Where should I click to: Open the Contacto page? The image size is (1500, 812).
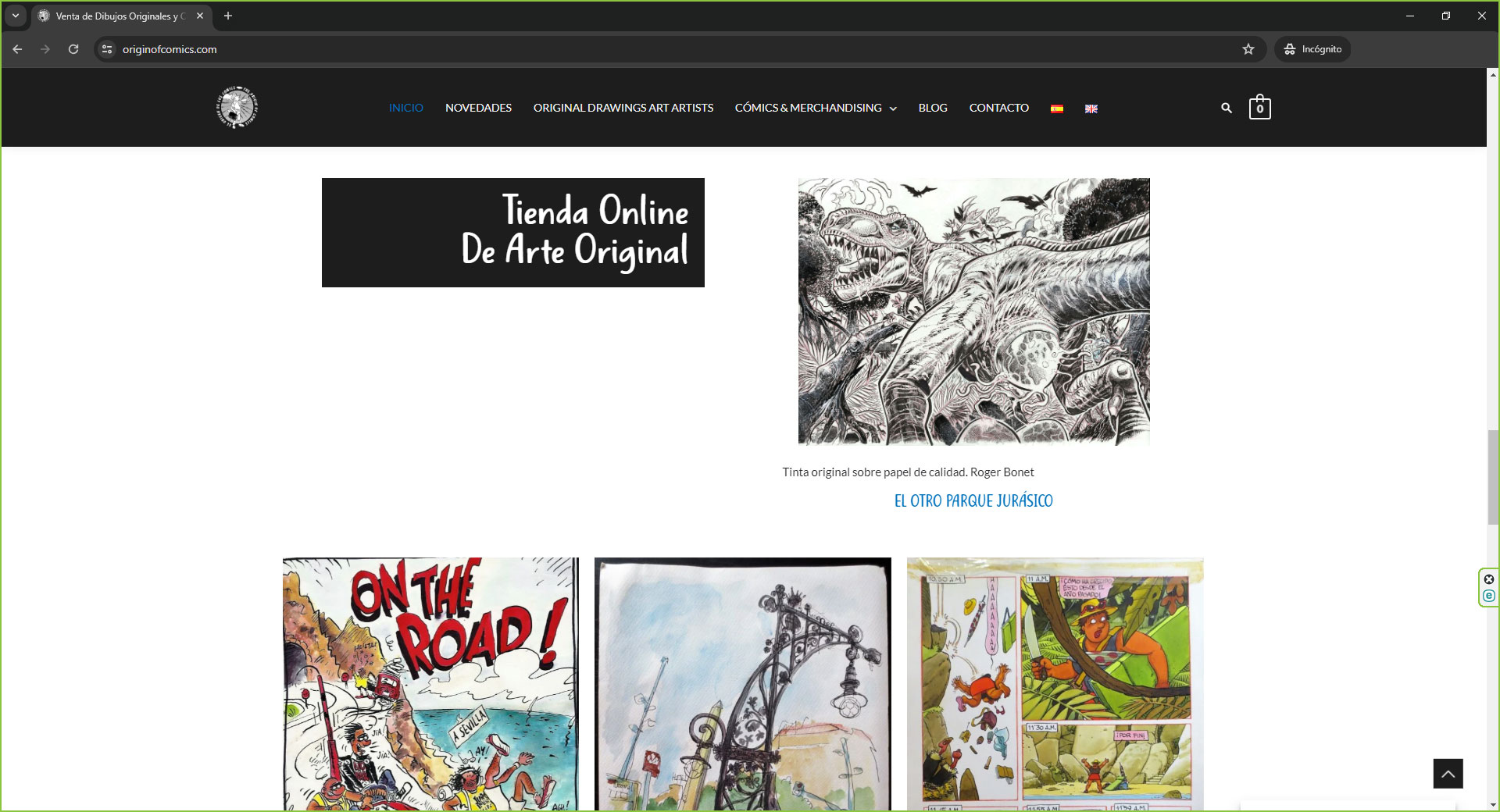tap(998, 108)
